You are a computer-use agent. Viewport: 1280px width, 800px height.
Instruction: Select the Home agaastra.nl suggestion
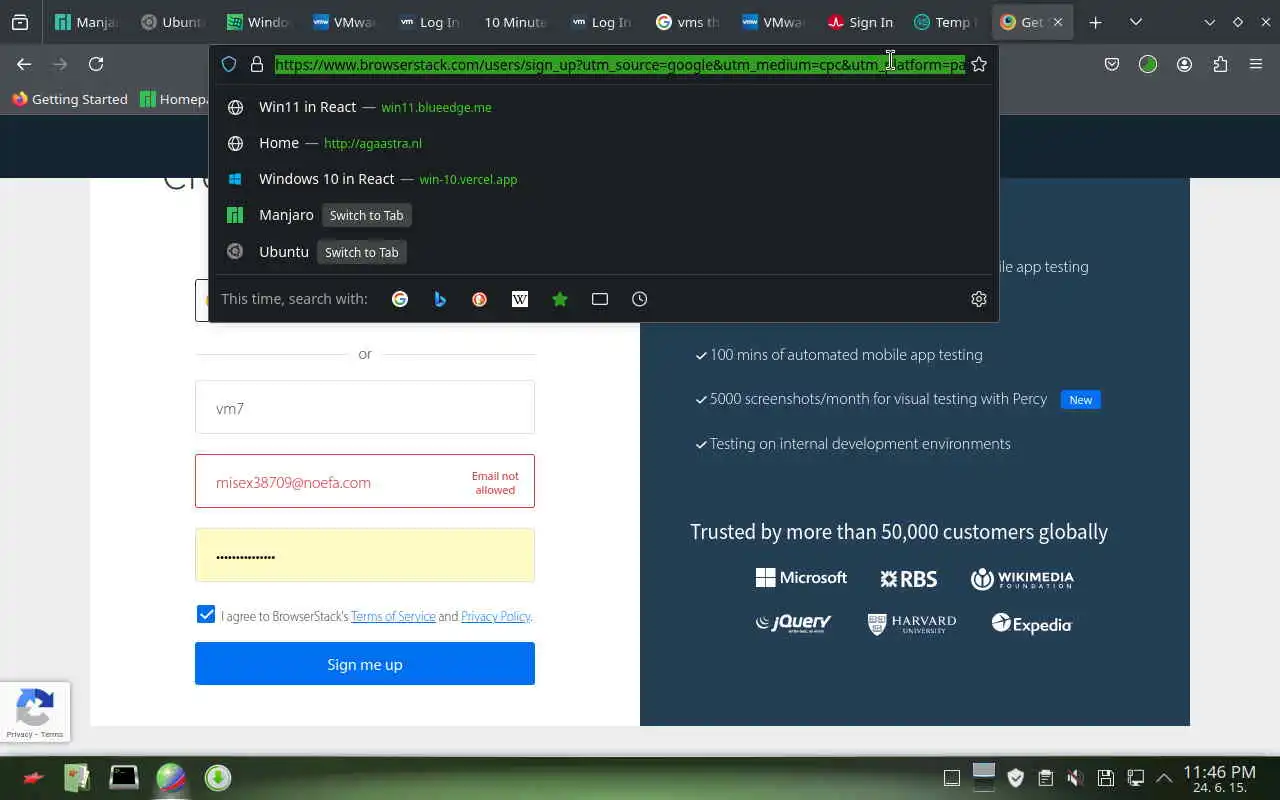(x=603, y=143)
